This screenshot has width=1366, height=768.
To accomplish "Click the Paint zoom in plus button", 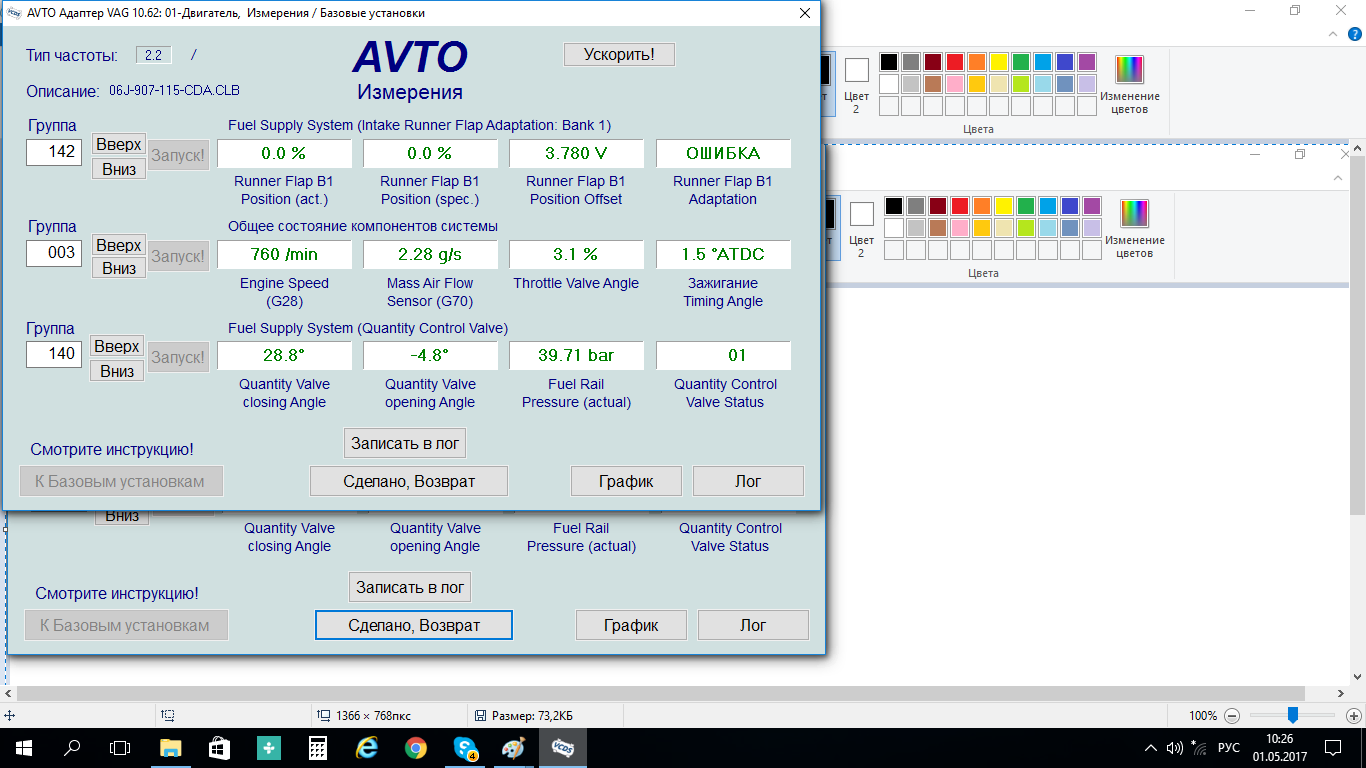I will (1354, 716).
